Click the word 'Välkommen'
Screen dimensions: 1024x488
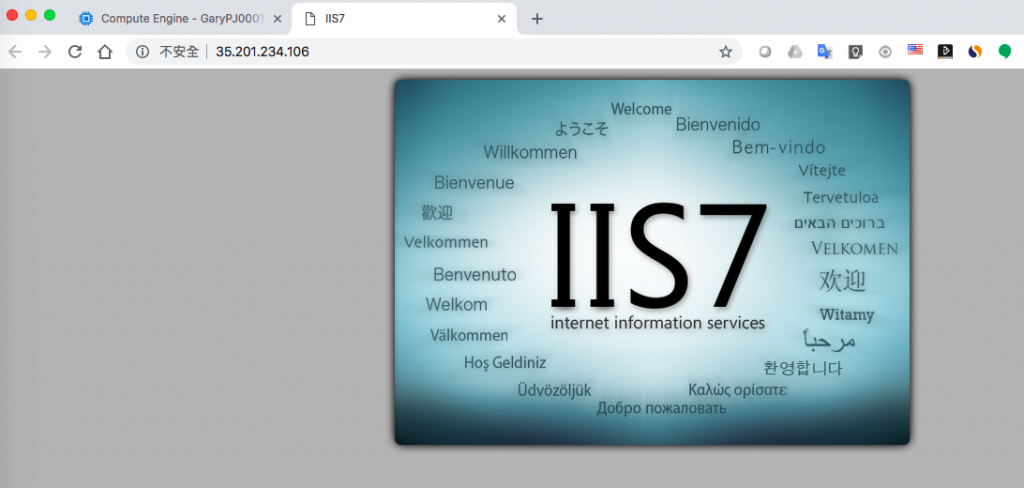pyautogui.click(x=469, y=336)
